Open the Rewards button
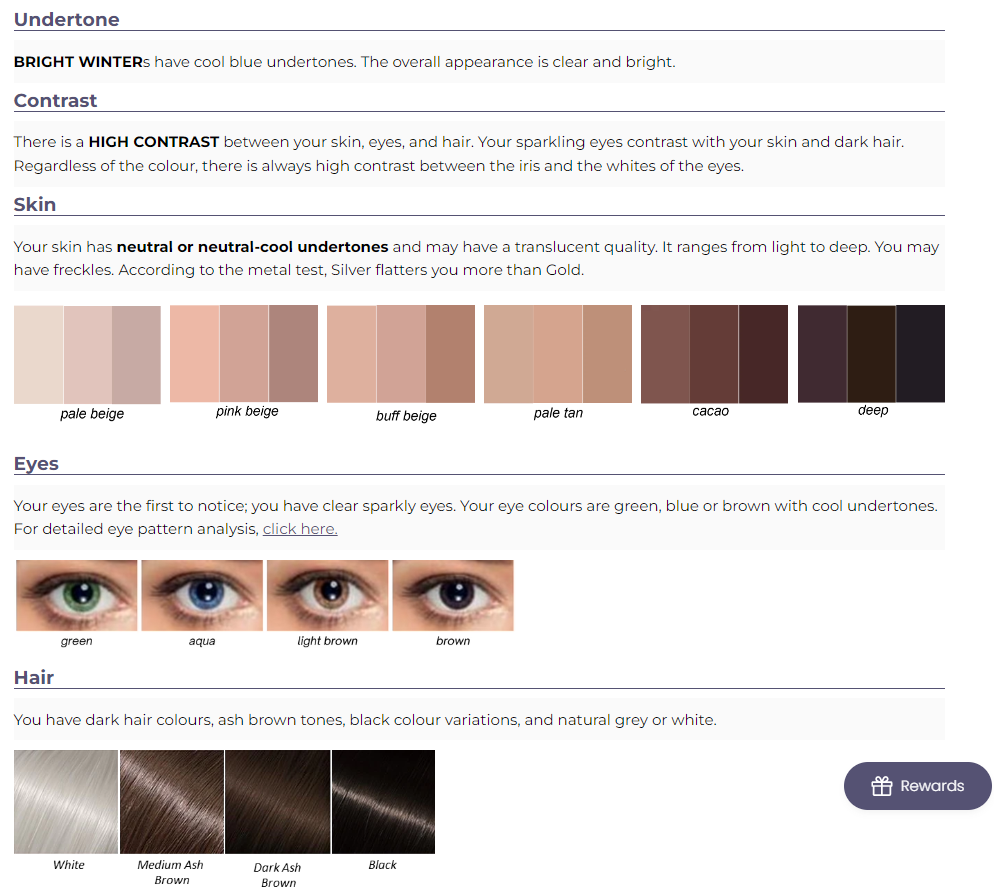Image resolution: width=994 pixels, height=894 pixels. [917, 786]
